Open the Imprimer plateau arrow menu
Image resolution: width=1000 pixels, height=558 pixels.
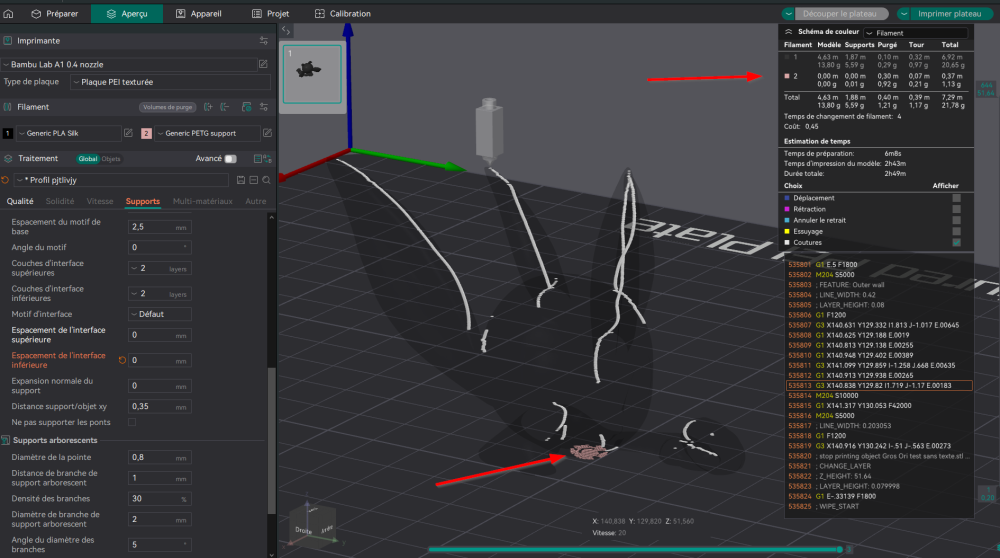click(904, 13)
